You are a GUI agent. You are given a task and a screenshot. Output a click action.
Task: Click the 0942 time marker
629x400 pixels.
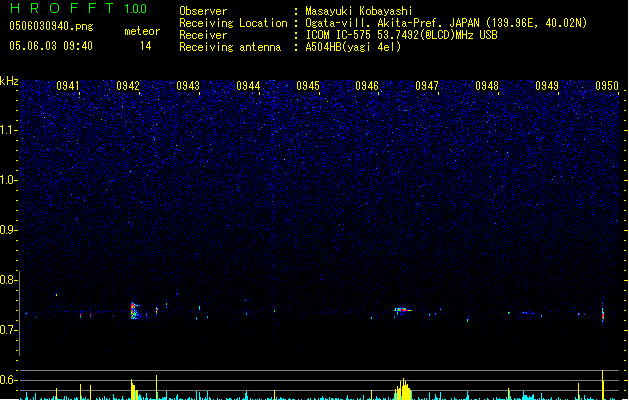(128, 86)
